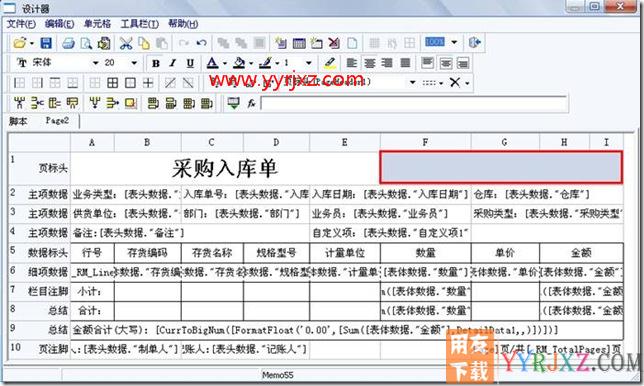Open the 单元格 menu
Viewport: 644px width, 386px height.
97,24
